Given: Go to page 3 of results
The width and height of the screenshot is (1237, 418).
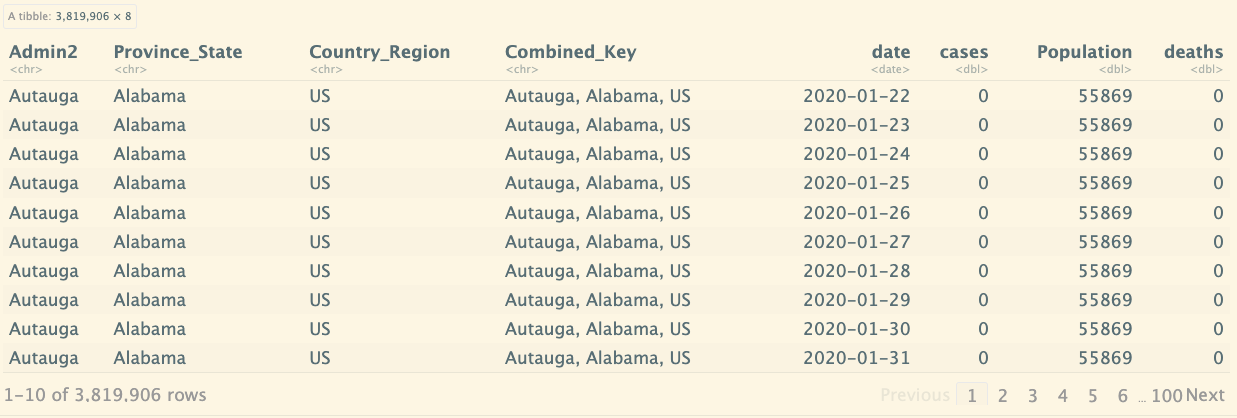Looking at the screenshot, I should [x=1032, y=395].
